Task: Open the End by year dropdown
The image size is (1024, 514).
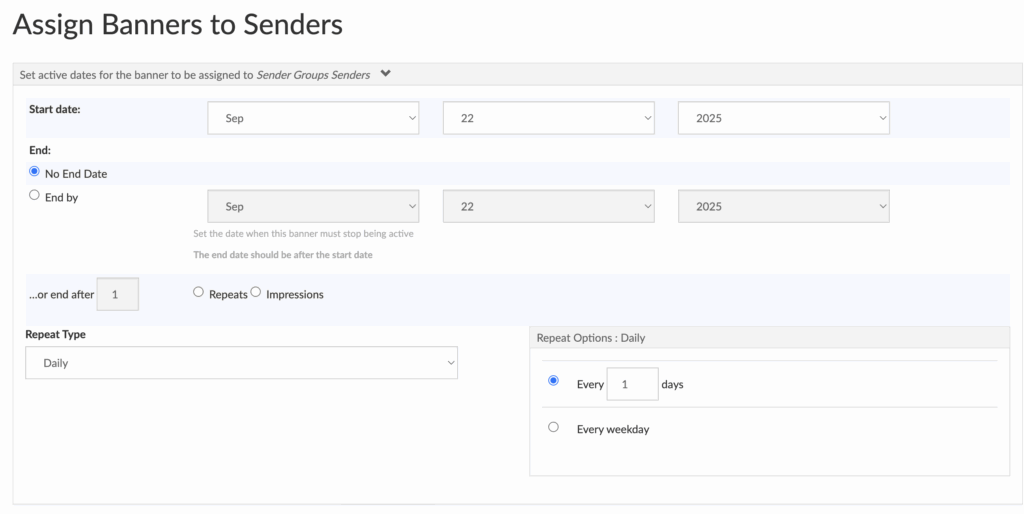Action: (x=783, y=206)
